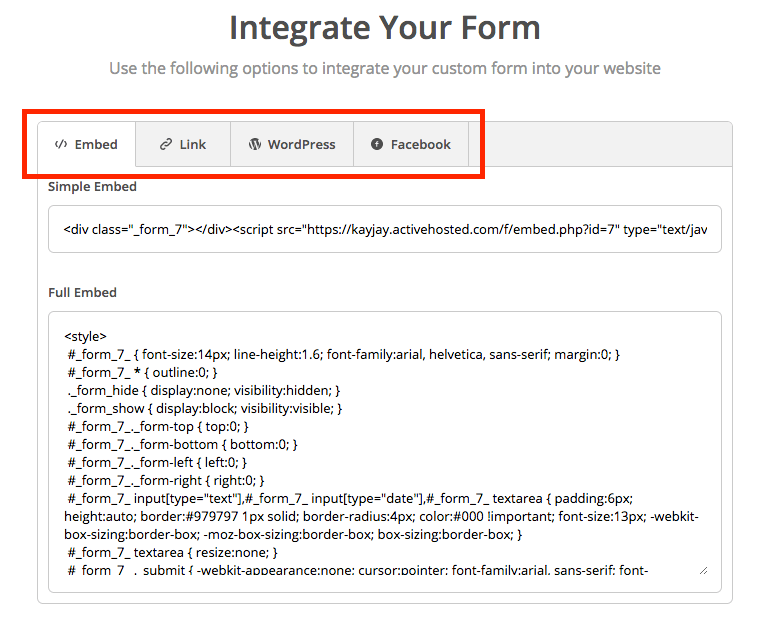This screenshot has width=769, height=628.
Task: Click the '_form-right { right:0; }' line
Action: pyautogui.click(x=166, y=481)
